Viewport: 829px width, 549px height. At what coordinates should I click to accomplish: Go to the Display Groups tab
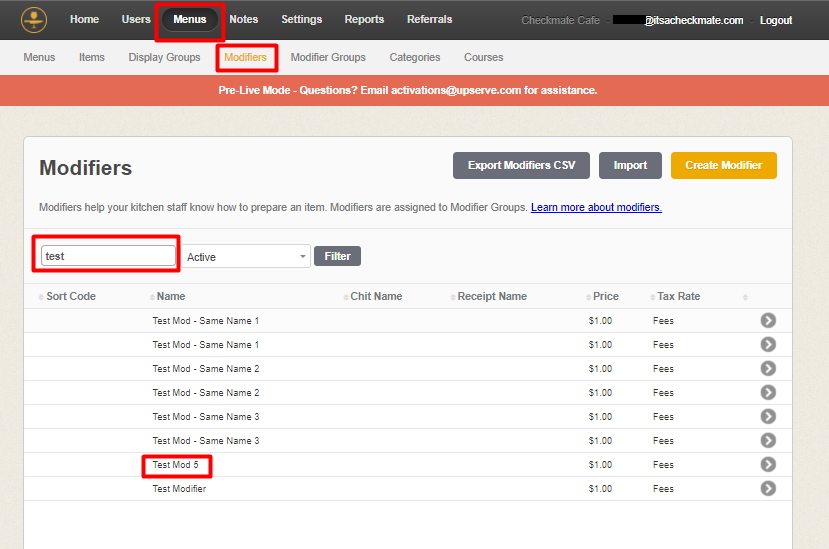click(x=164, y=57)
